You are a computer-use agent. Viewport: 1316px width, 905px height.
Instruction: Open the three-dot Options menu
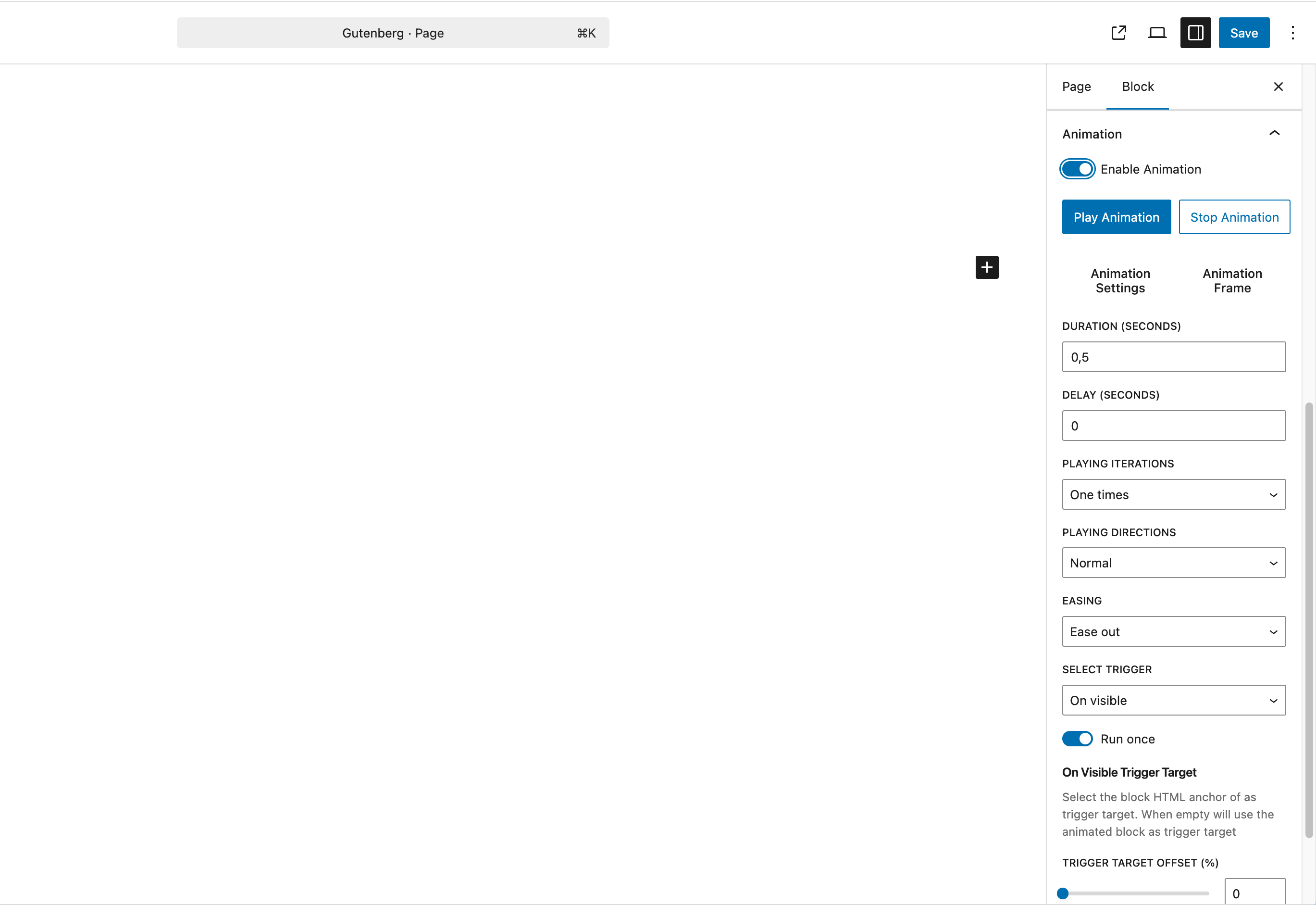[1292, 33]
